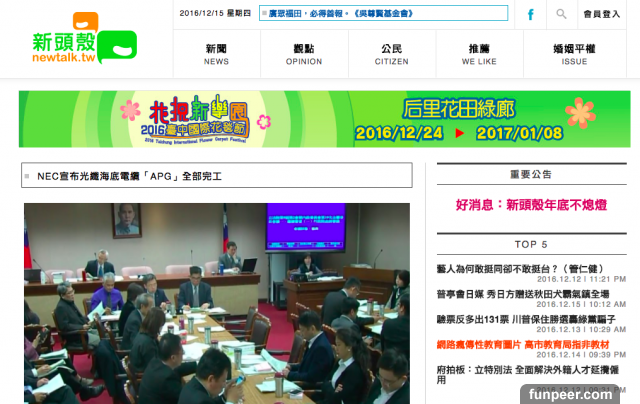
Task: Go to the 觀點 OPINION section
Action: [304, 54]
